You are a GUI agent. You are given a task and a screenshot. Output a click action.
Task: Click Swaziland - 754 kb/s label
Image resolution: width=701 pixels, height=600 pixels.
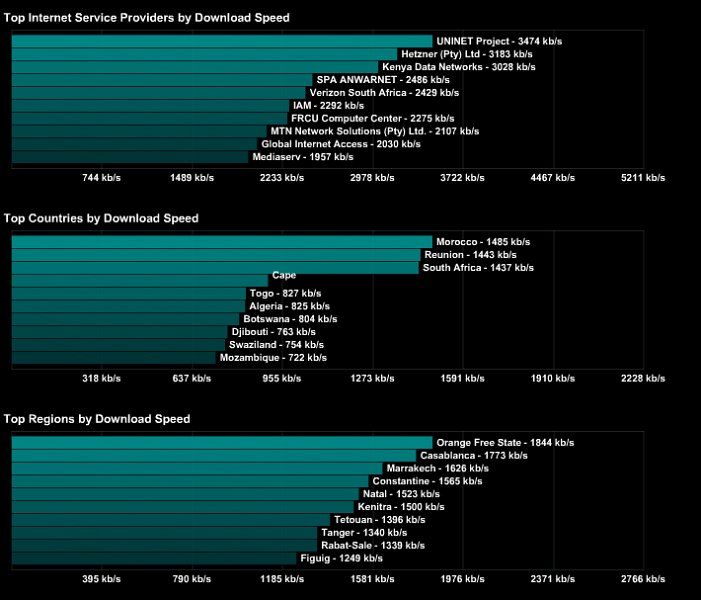(x=276, y=345)
